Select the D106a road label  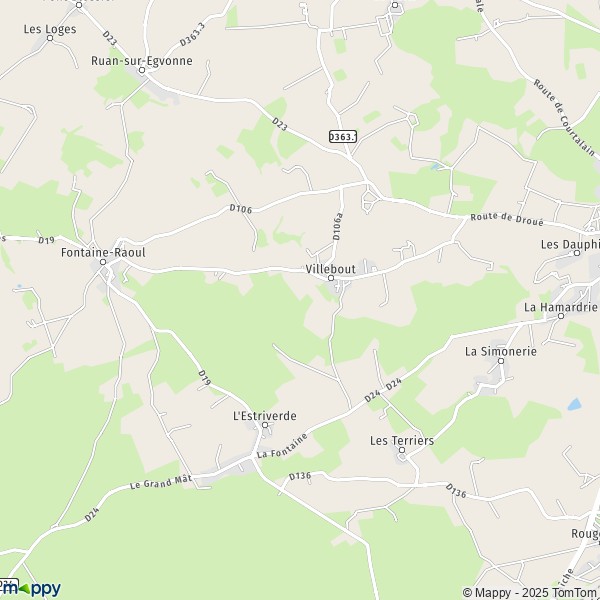[x=338, y=227]
